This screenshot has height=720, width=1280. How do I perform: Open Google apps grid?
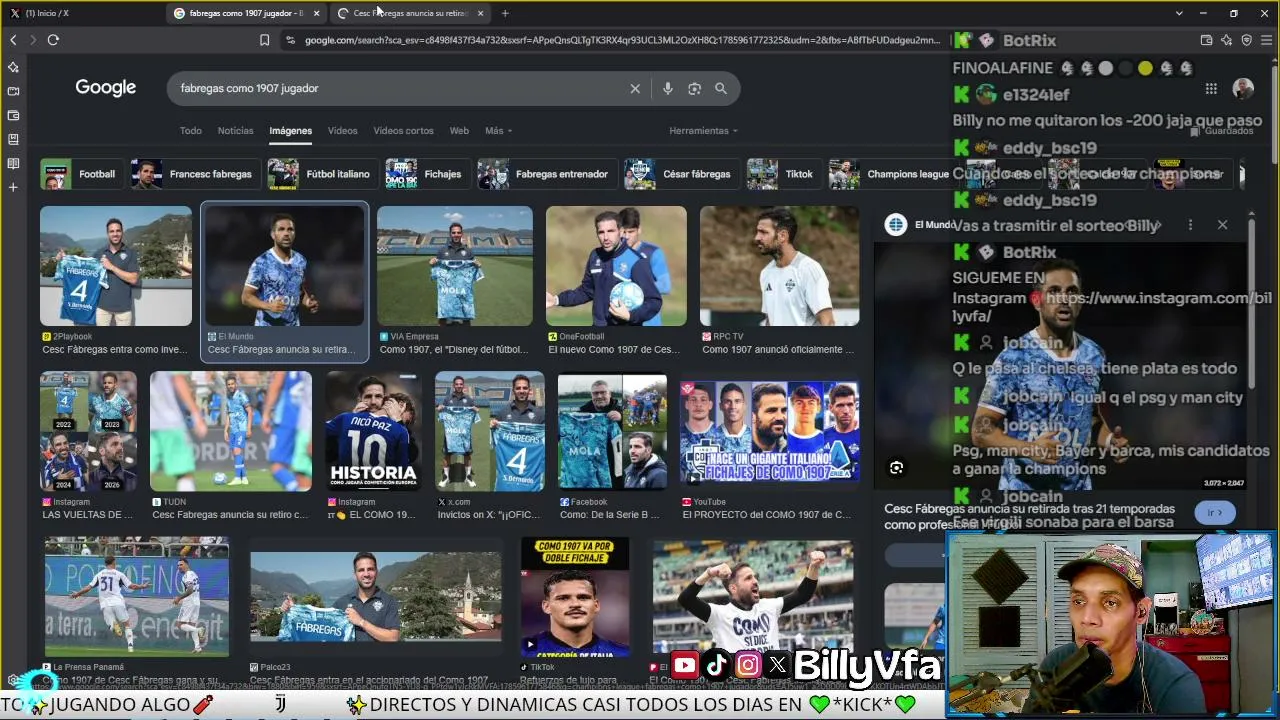coord(1211,88)
